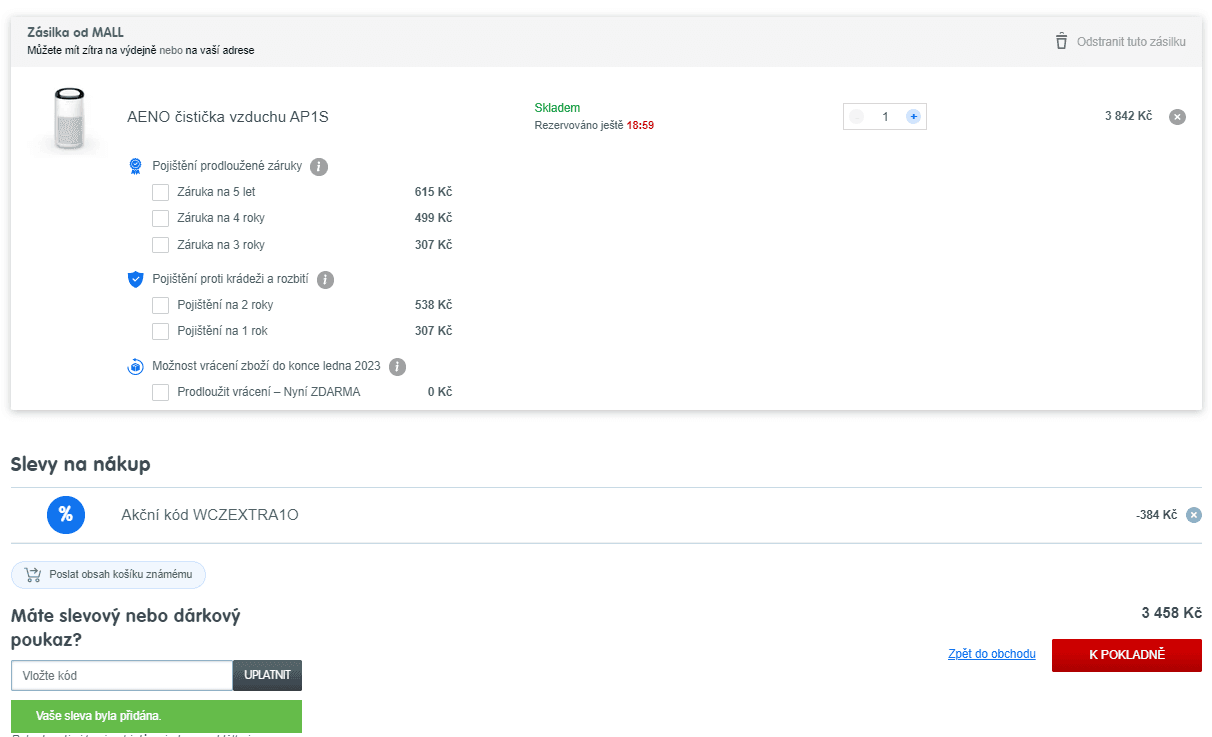Click the extended warranty ribbon icon
This screenshot has width=1212, height=737.
pos(136,166)
